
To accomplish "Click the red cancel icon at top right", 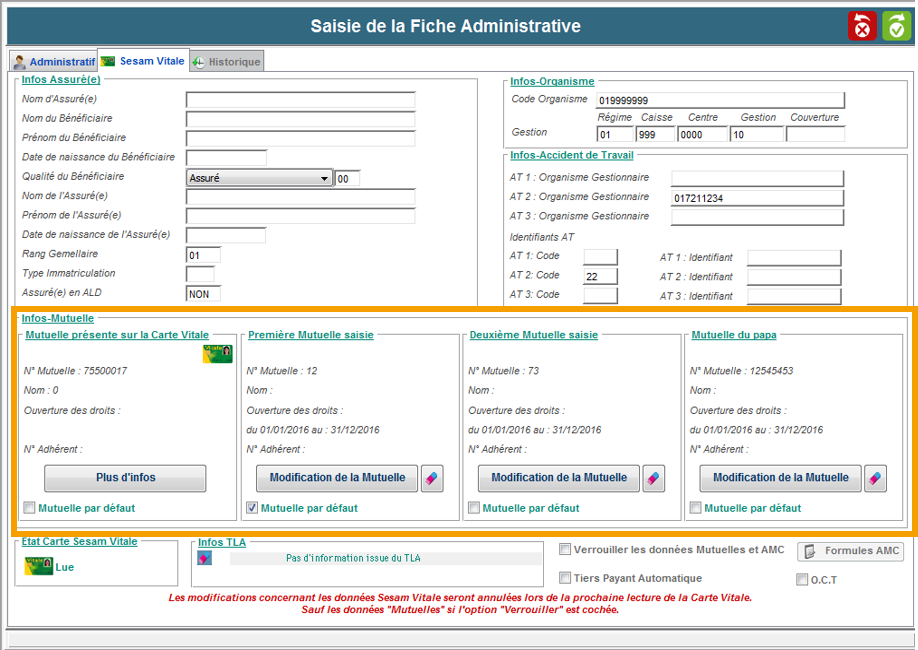I will 861,26.
